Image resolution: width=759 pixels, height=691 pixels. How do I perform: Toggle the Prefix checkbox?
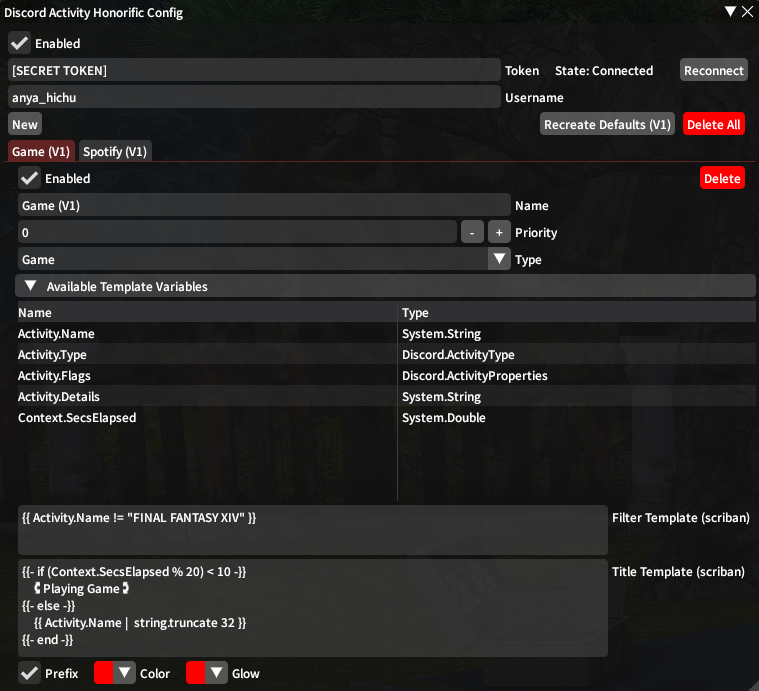[x=29, y=673]
